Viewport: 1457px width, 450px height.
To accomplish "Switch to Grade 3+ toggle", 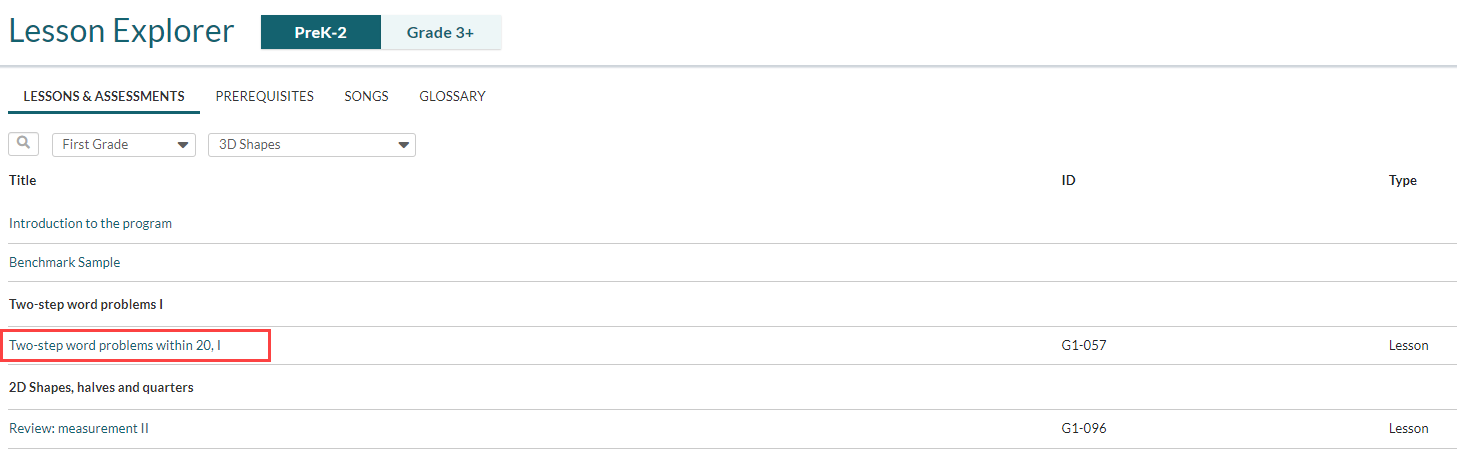I will coord(441,32).
